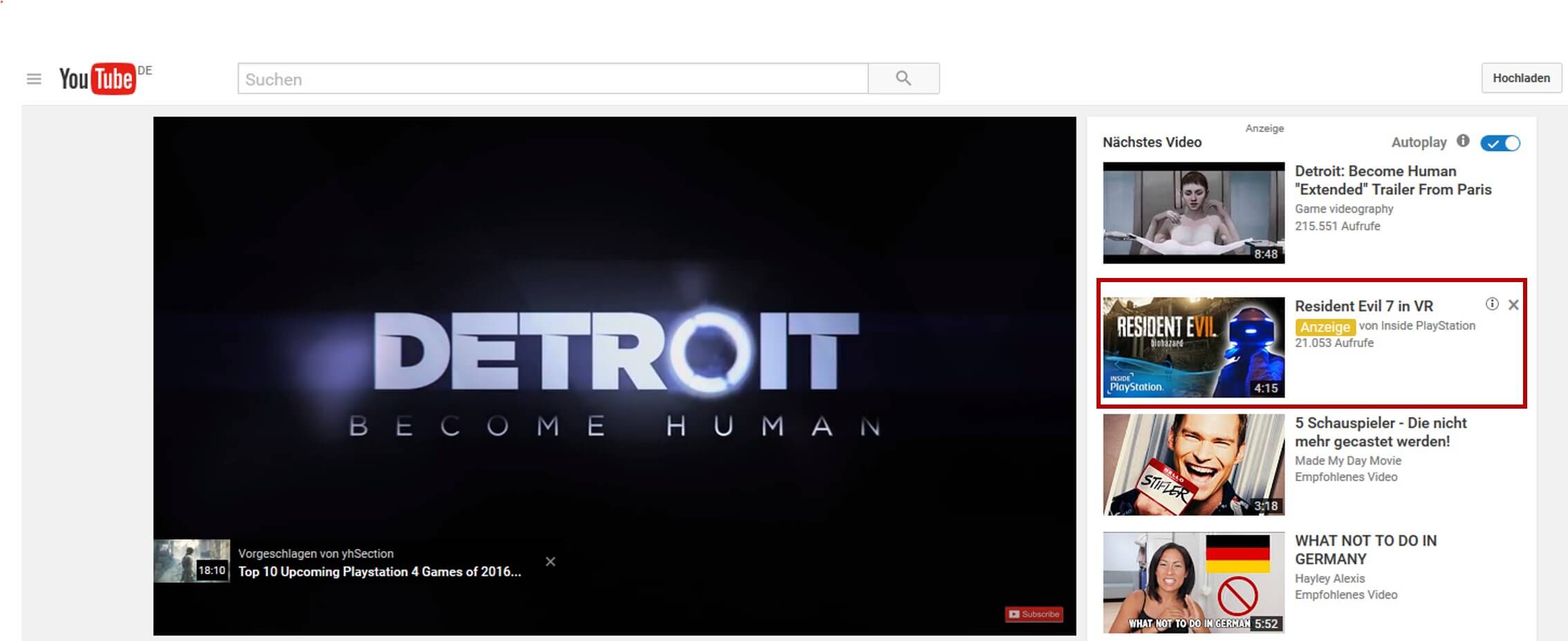
Task: Close the suggested Playstation games overlay
Action: pos(550,562)
